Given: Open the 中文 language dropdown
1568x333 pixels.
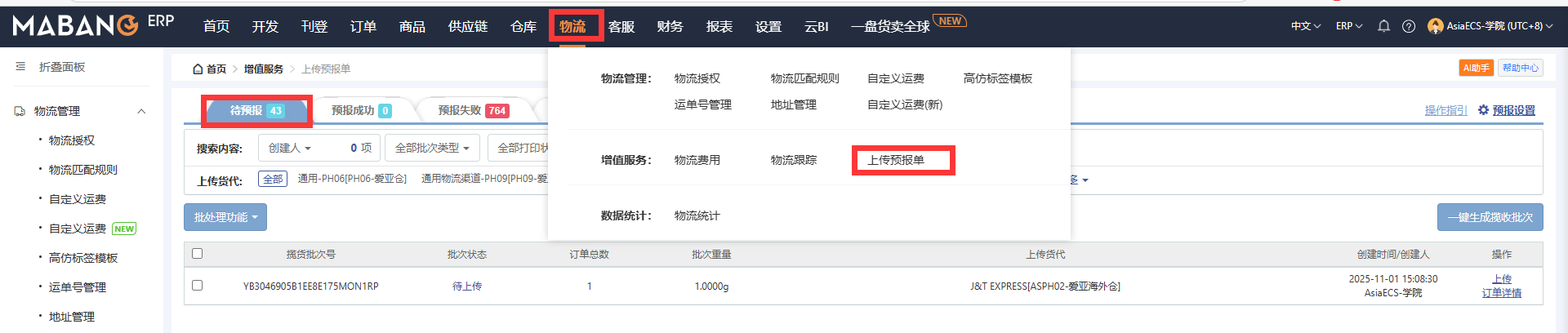Looking at the screenshot, I should pyautogui.click(x=1305, y=26).
